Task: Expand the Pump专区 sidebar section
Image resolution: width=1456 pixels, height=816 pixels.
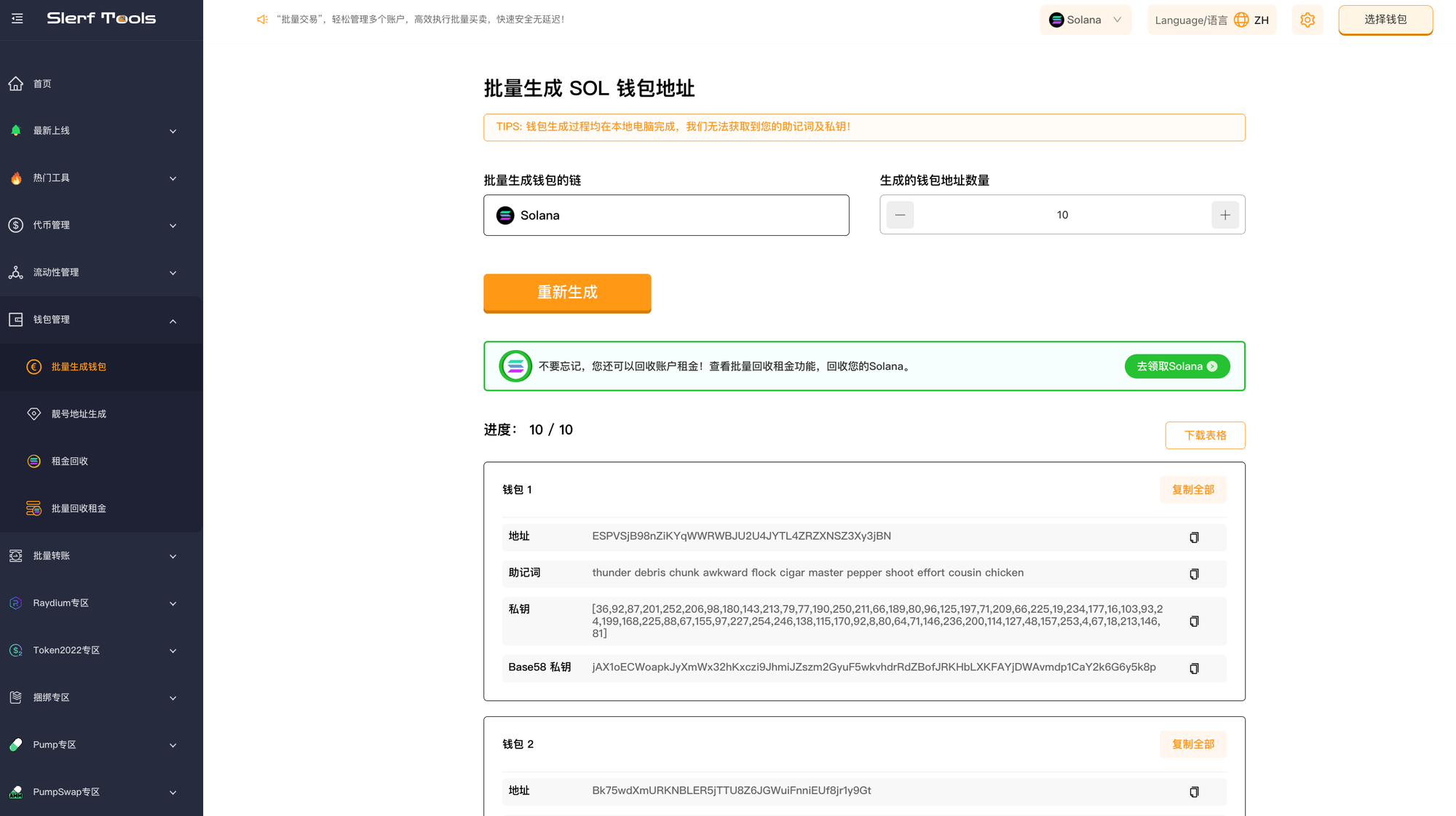Action: [x=101, y=745]
